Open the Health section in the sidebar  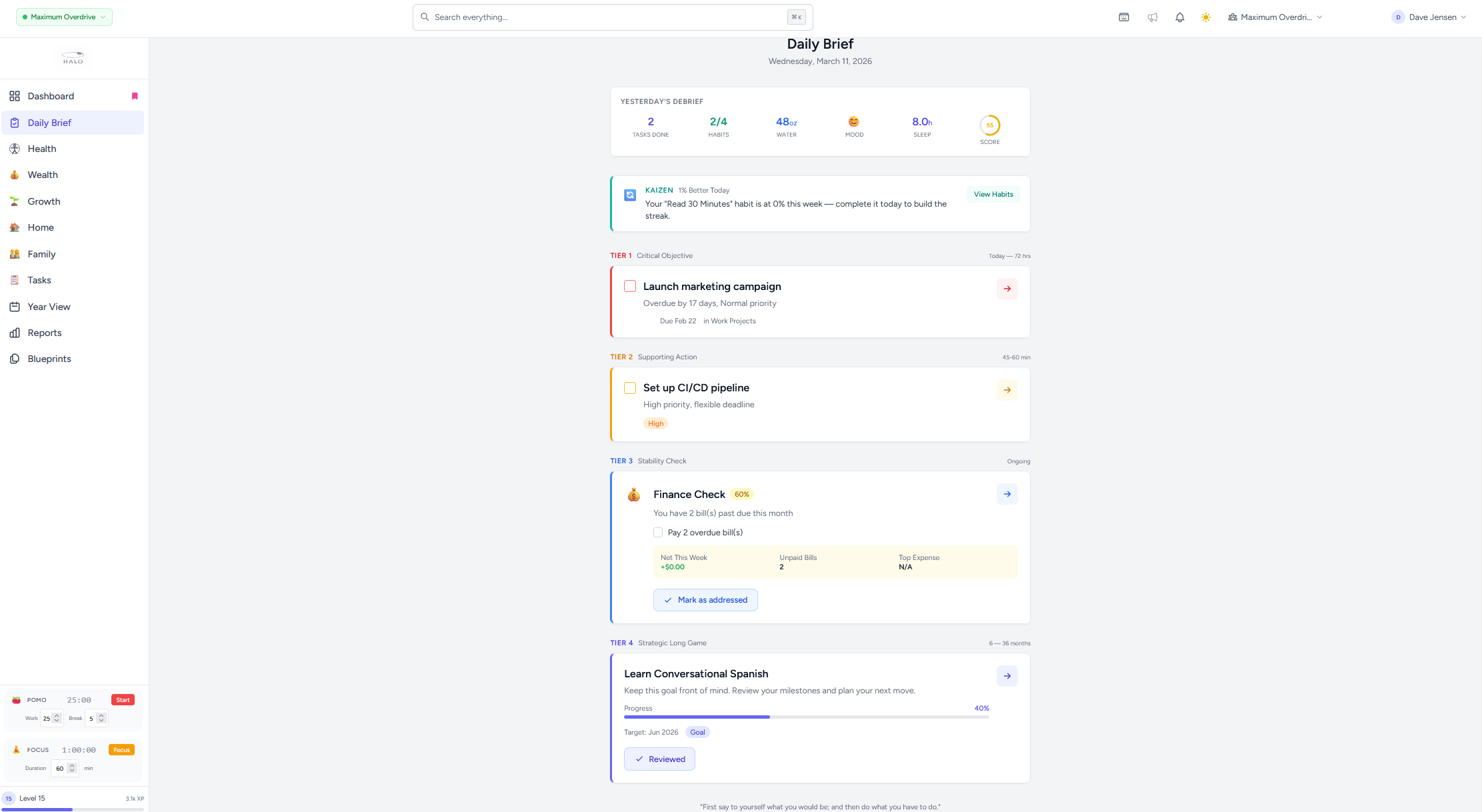[x=42, y=149]
